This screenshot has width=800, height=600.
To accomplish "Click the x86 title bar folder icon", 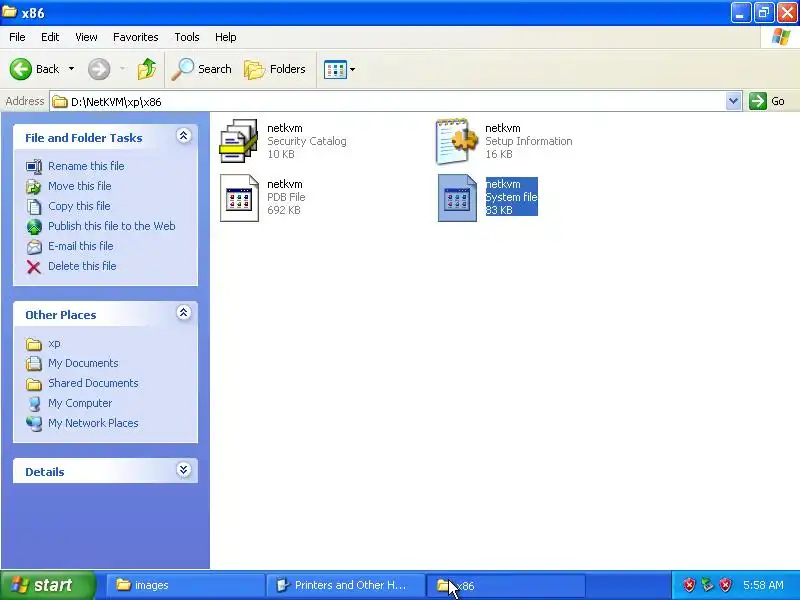I will click(9, 12).
